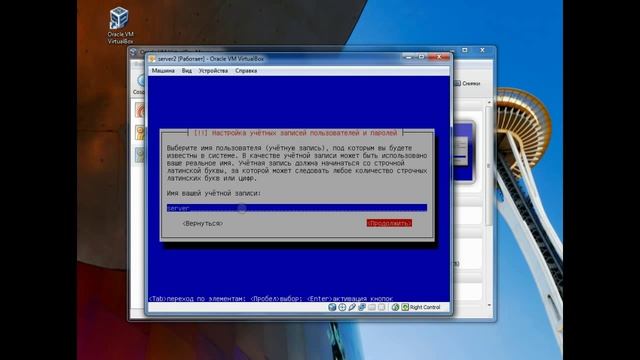Screen dimensions: 640x360
Task: Click the VM preview thumbnail in the Manager window
Action: coord(463,151)
